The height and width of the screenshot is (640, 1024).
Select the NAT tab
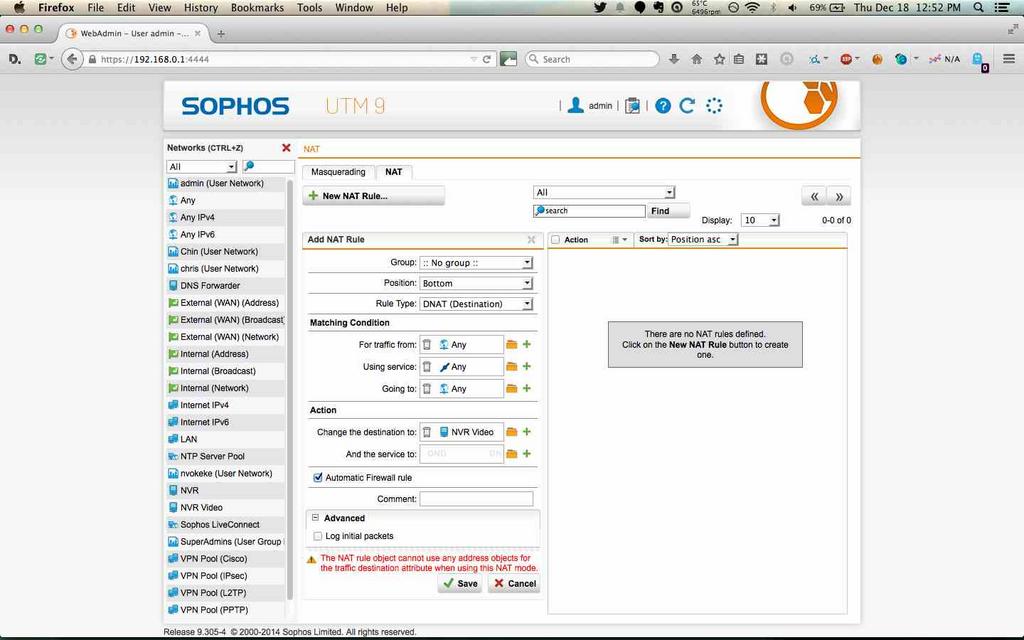[394, 172]
